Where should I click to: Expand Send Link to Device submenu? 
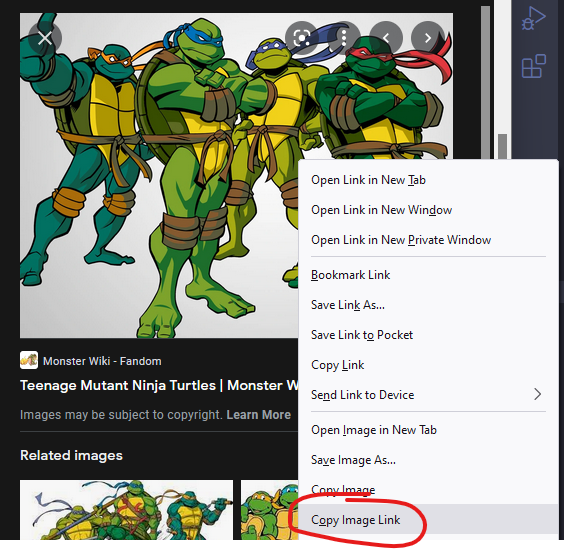pos(428,395)
